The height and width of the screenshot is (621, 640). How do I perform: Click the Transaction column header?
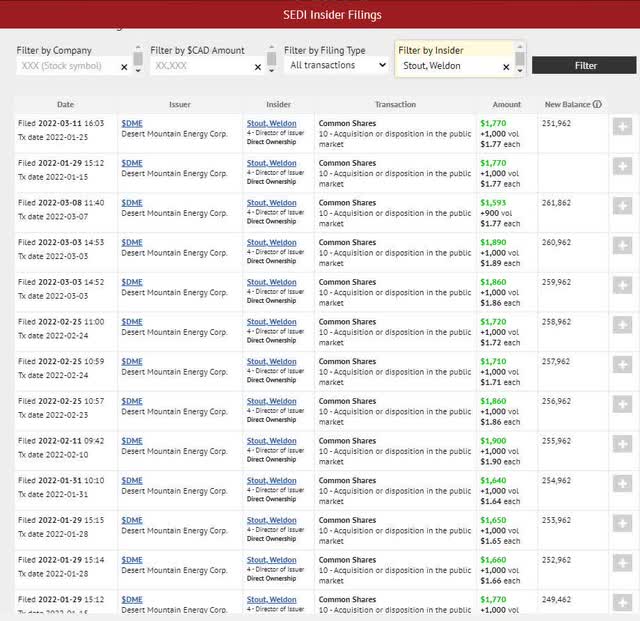tap(396, 105)
